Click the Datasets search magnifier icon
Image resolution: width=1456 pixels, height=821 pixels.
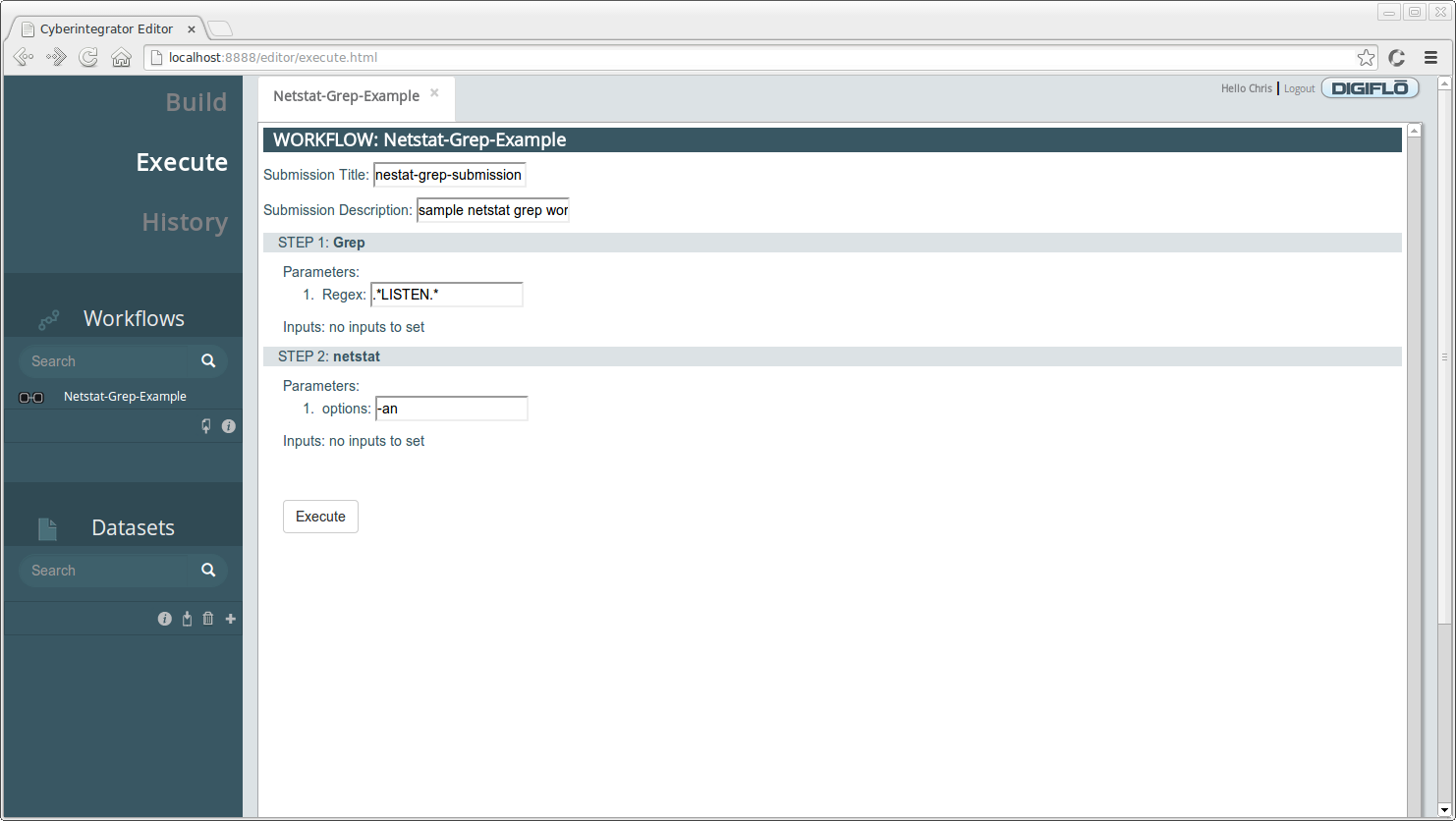pos(208,571)
